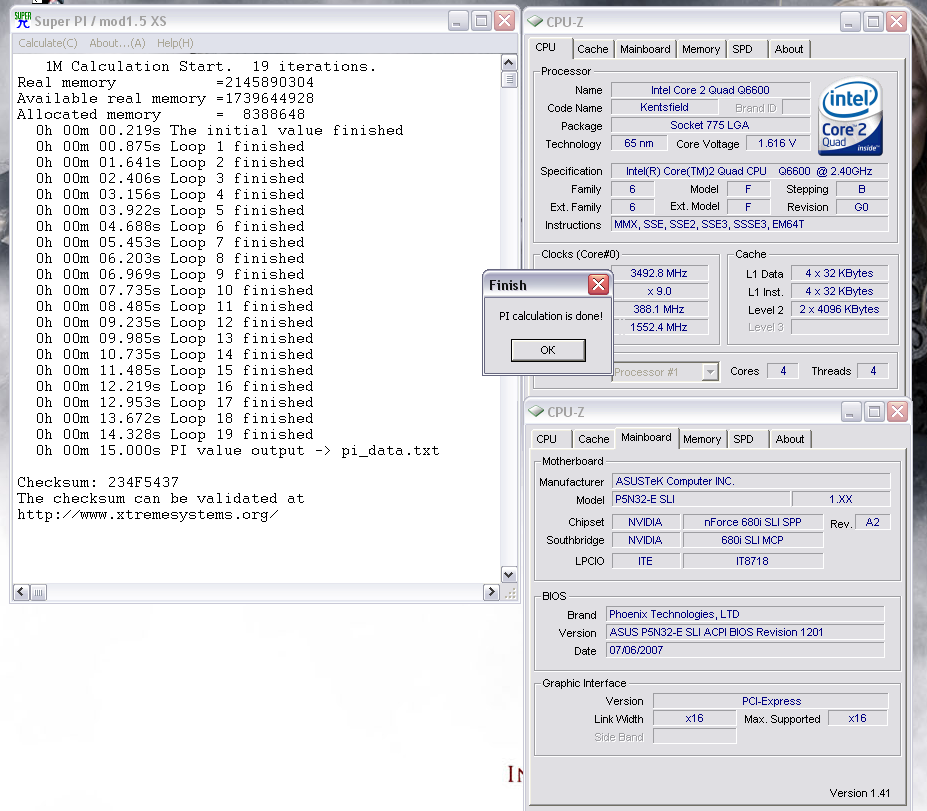
Task: Click Super PI horizontal scrollbar left arrow
Action: tap(21, 592)
